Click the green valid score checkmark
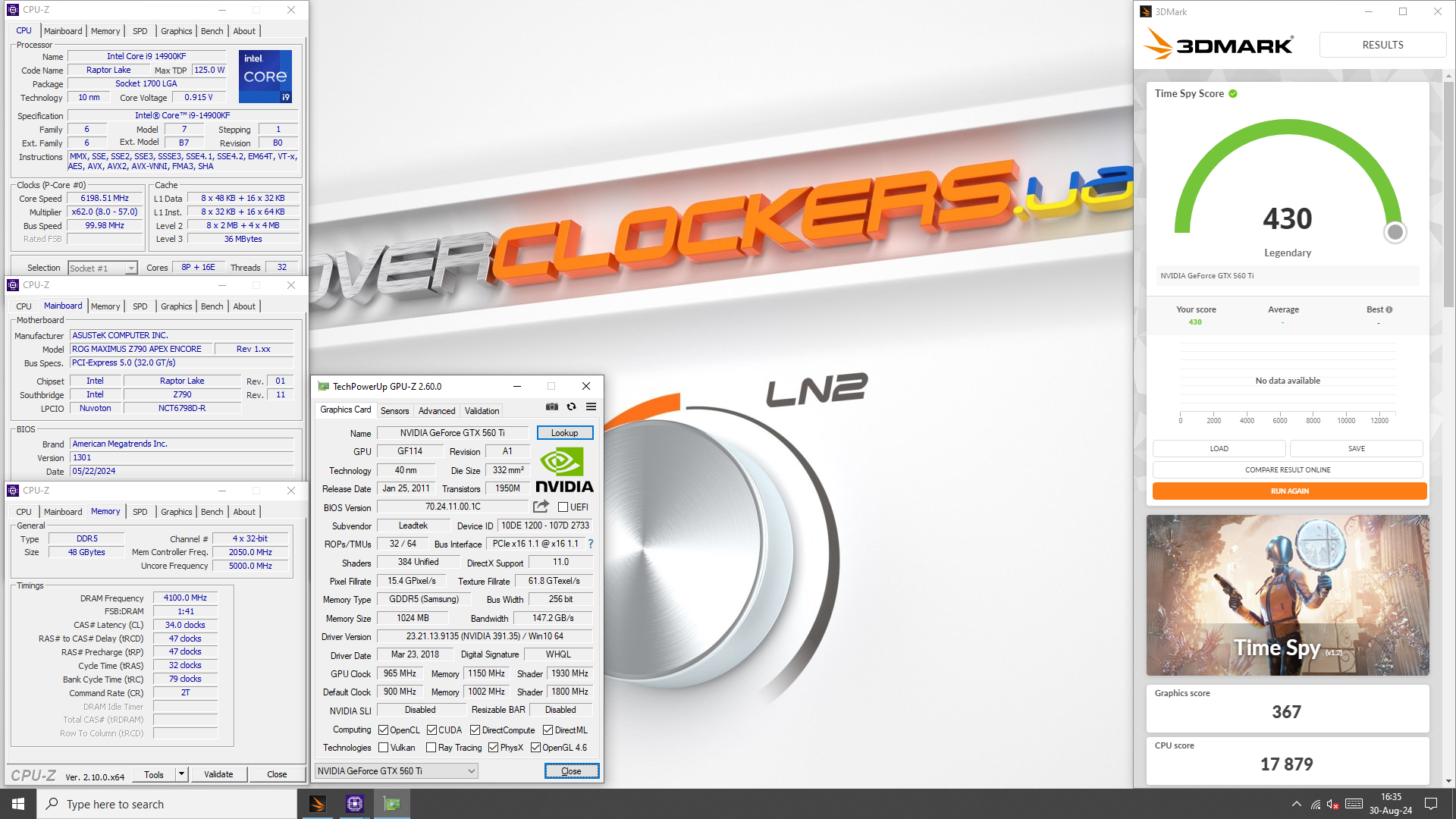The height and width of the screenshot is (819, 1456). pos(1233,94)
